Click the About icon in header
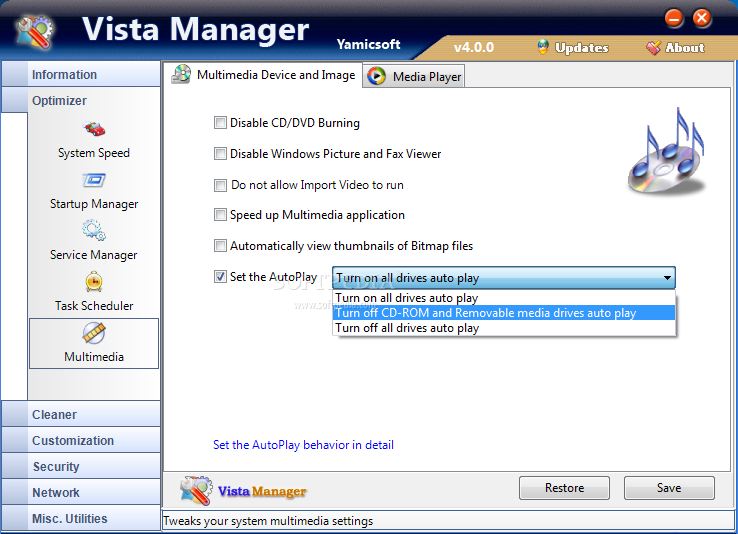This screenshot has height=534, width=738. pyautogui.click(x=653, y=48)
